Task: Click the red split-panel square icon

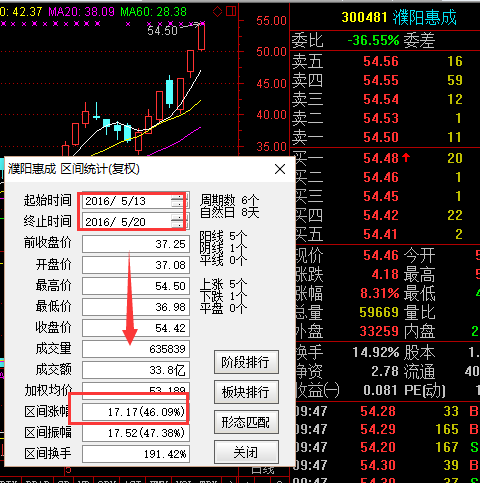Action: [231, 12]
